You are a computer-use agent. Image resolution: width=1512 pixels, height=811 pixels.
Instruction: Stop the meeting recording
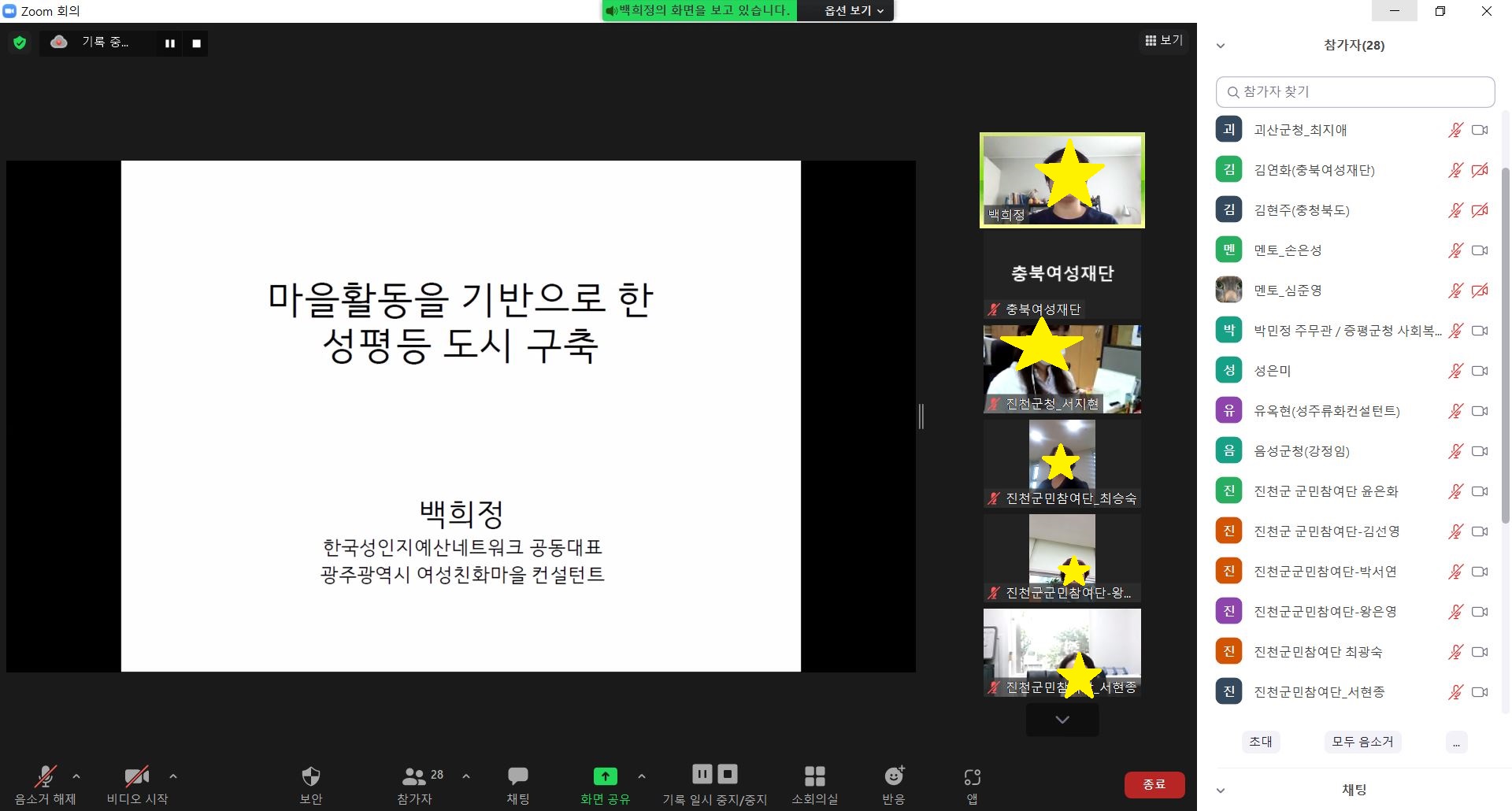pyautogui.click(x=195, y=43)
